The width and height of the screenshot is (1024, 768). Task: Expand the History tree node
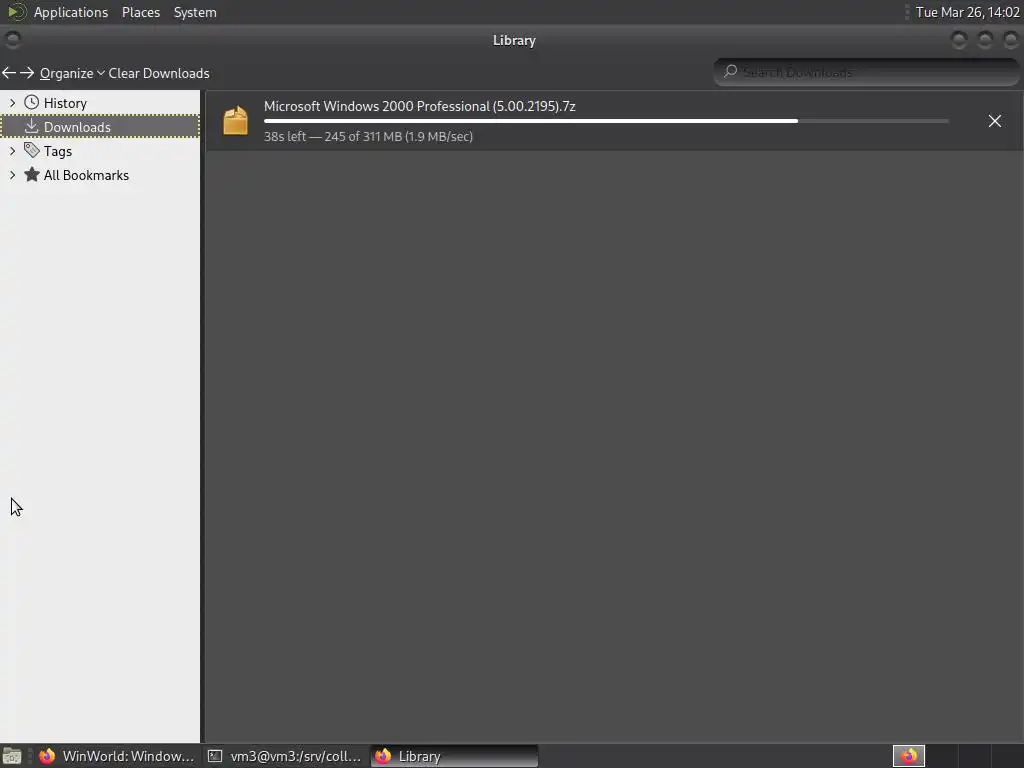pos(12,103)
